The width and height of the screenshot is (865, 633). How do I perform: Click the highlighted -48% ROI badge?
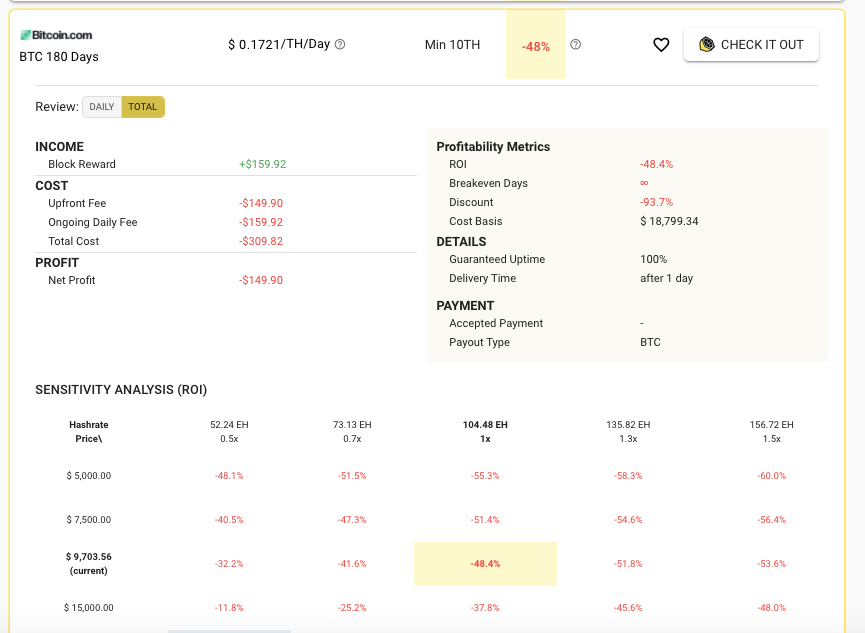536,45
